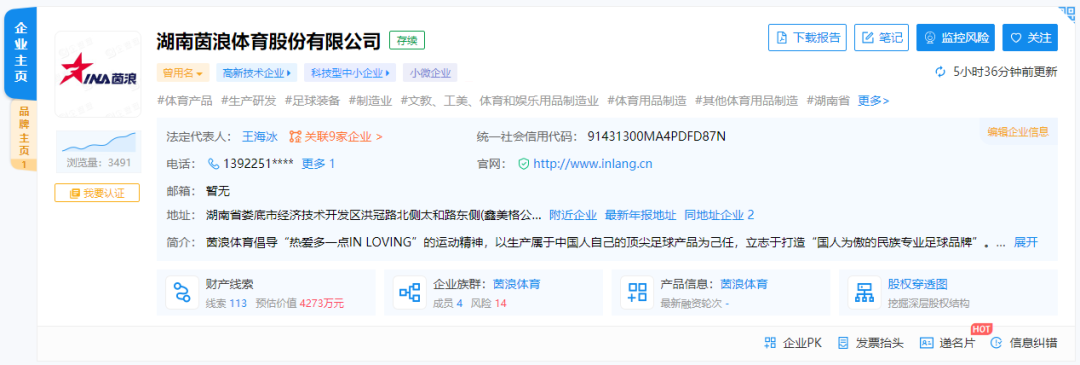Open the 线索 113 count
Image resolution: width=1080 pixels, height=365 pixels.
coord(226,303)
